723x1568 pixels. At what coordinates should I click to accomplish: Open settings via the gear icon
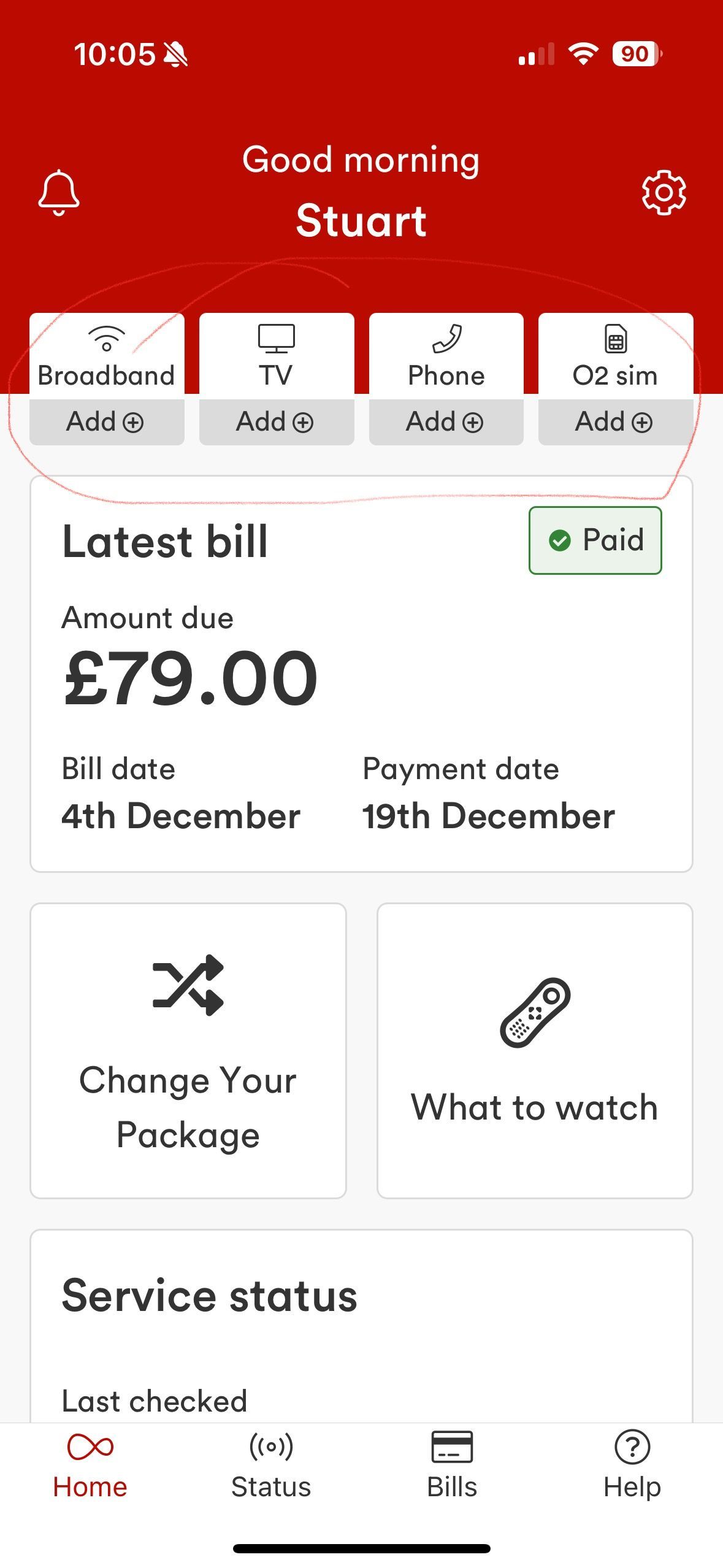point(664,193)
